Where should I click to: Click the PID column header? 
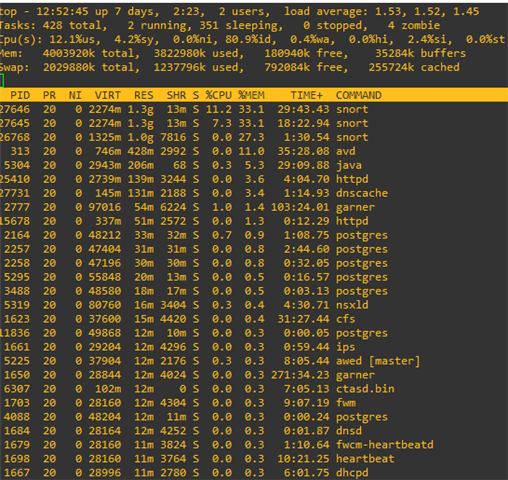tap(20, 95)
